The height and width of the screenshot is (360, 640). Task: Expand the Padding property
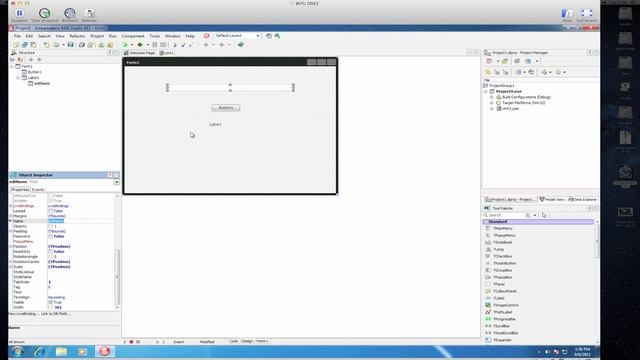click(11, 231)
